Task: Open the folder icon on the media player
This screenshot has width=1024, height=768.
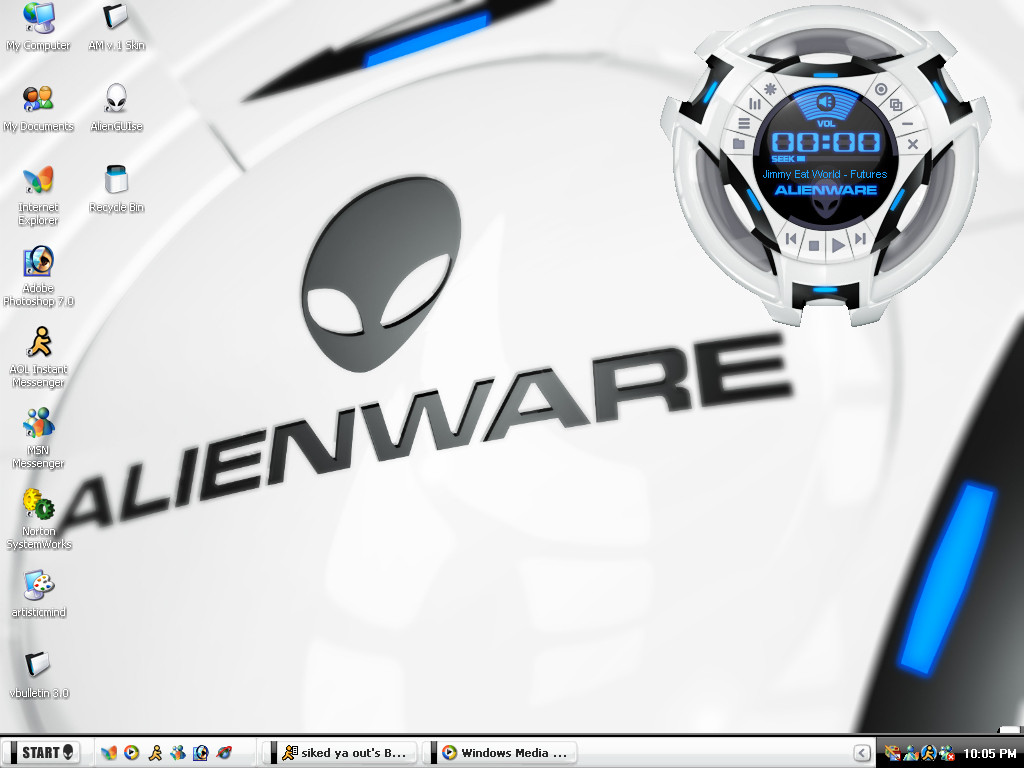Action: 739,144
